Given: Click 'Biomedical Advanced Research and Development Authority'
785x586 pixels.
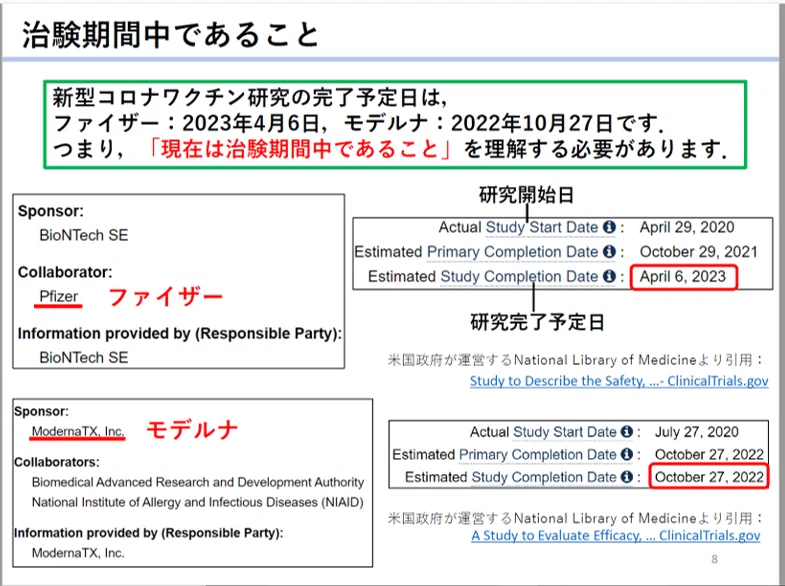Looking at the screenshot, I should (198, 482).
